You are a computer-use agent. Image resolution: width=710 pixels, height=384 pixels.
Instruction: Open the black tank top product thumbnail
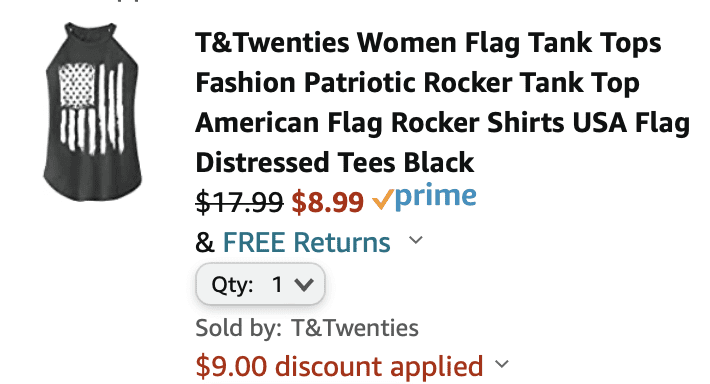93,112
